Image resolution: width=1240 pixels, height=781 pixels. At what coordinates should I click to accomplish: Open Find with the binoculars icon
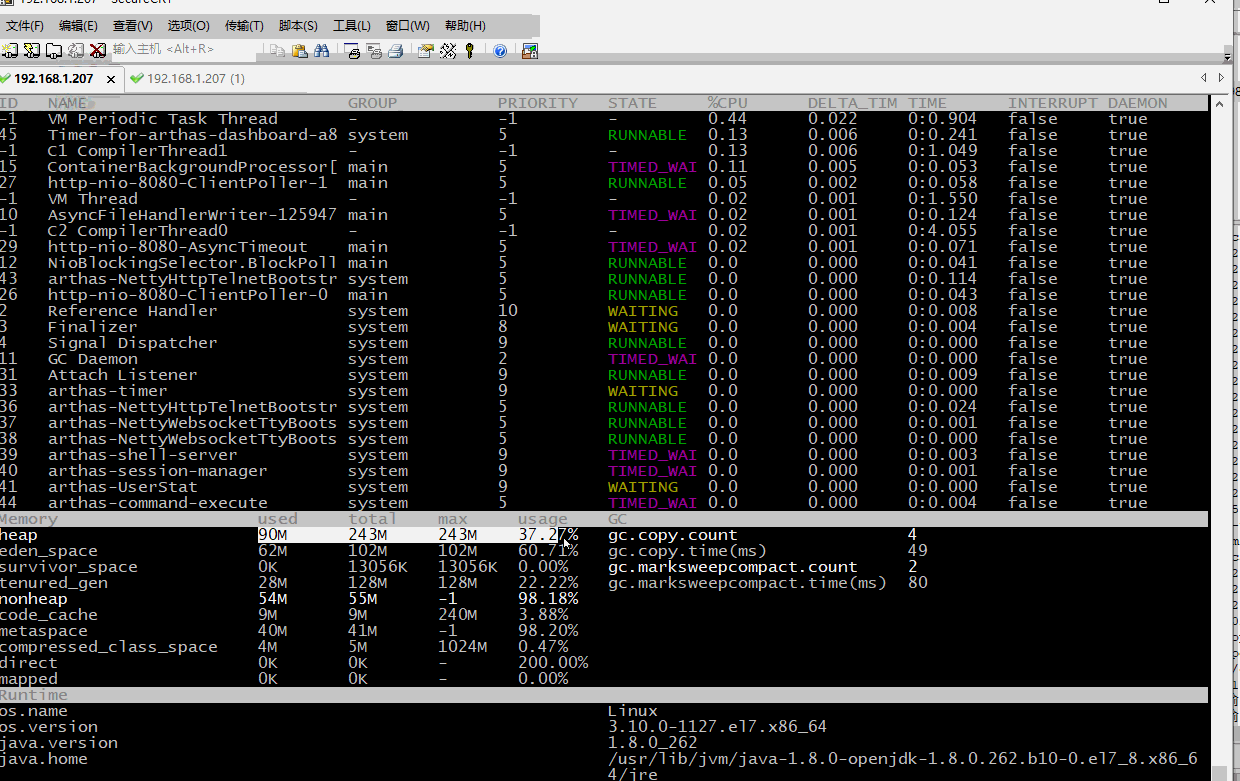tap(321, 50)
